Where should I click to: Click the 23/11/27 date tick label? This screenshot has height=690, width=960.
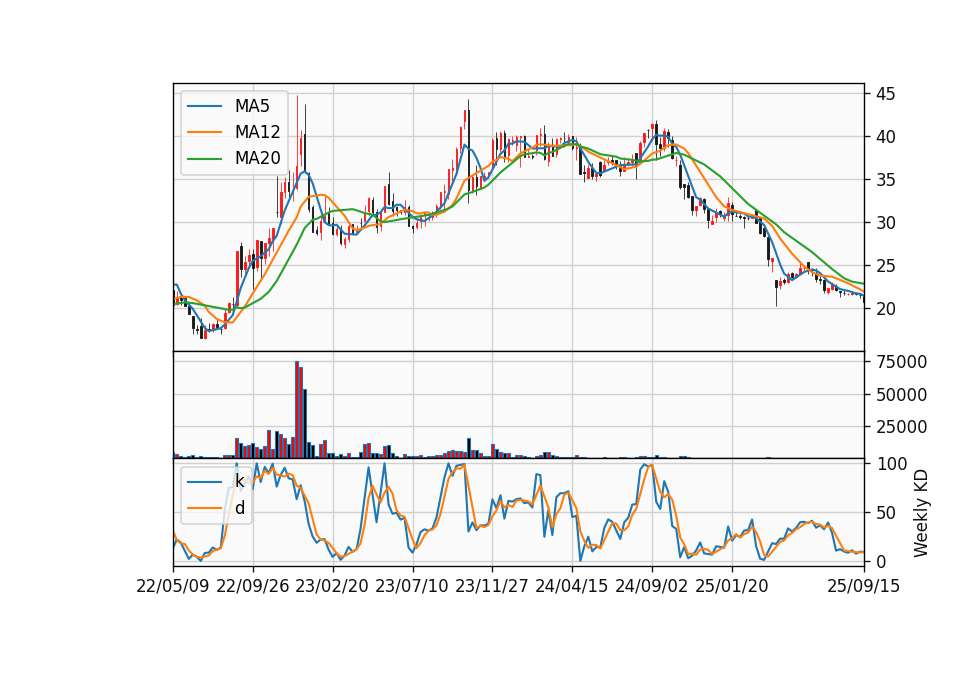[492, 586]
